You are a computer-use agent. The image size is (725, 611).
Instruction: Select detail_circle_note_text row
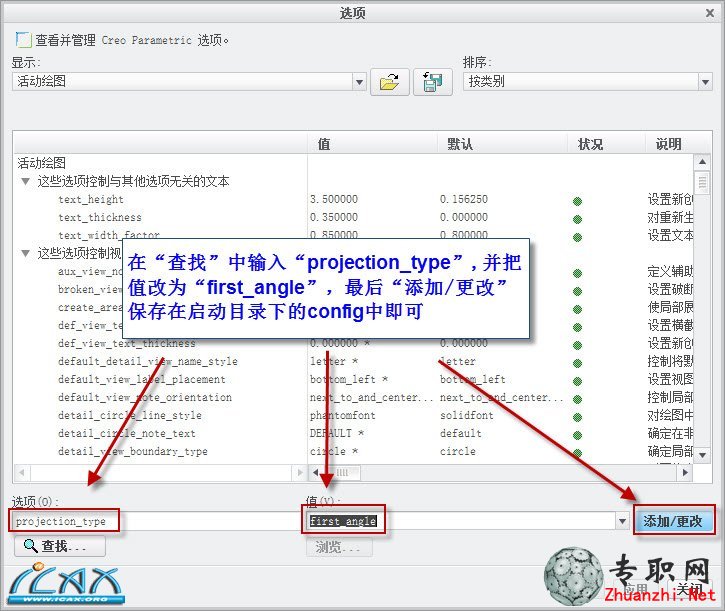[127, 433]
